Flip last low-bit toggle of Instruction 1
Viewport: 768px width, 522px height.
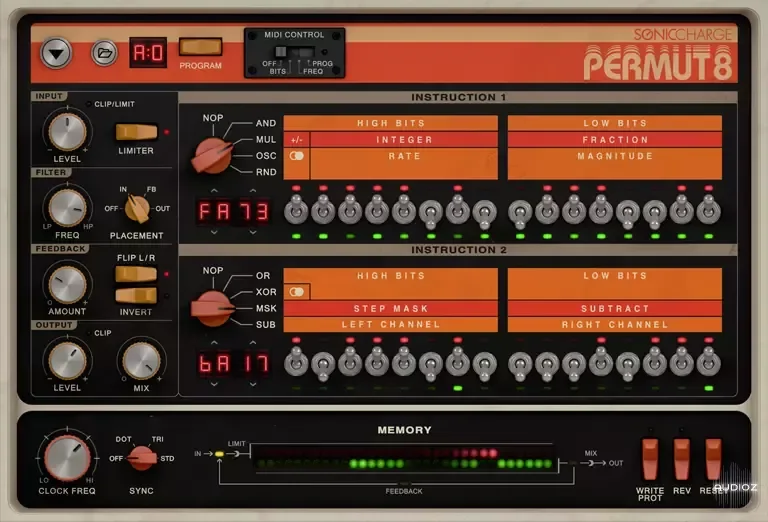click(708, 209)
